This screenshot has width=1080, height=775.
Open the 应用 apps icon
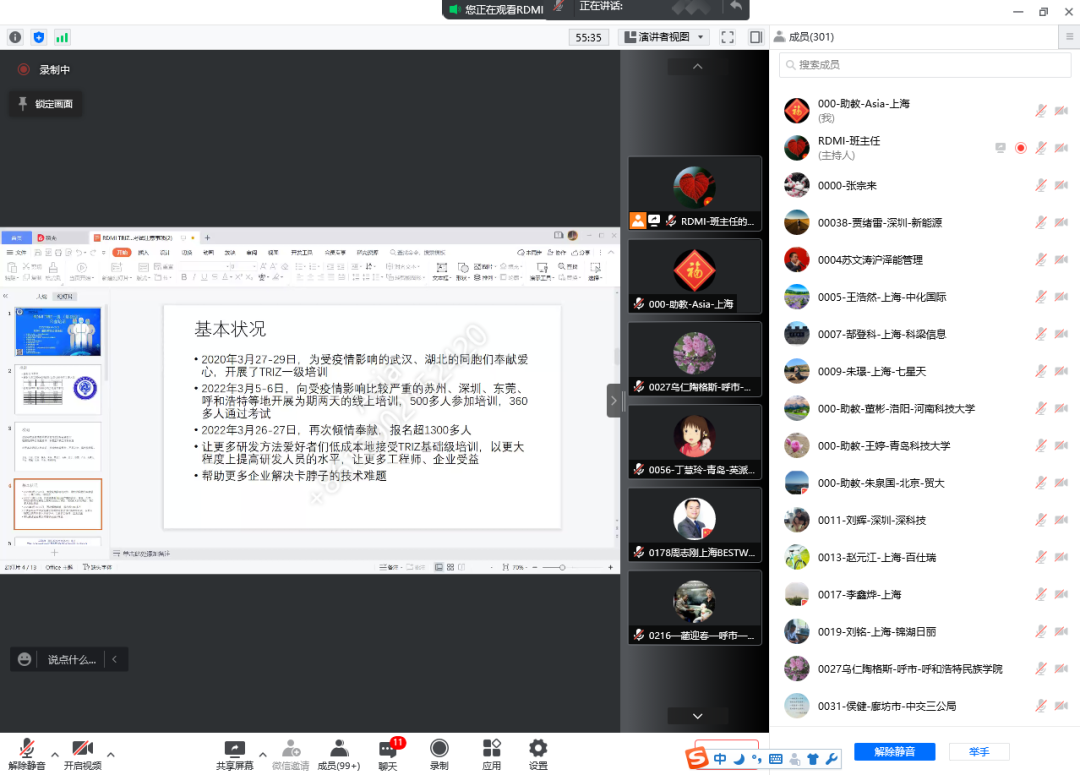(491, 755)
